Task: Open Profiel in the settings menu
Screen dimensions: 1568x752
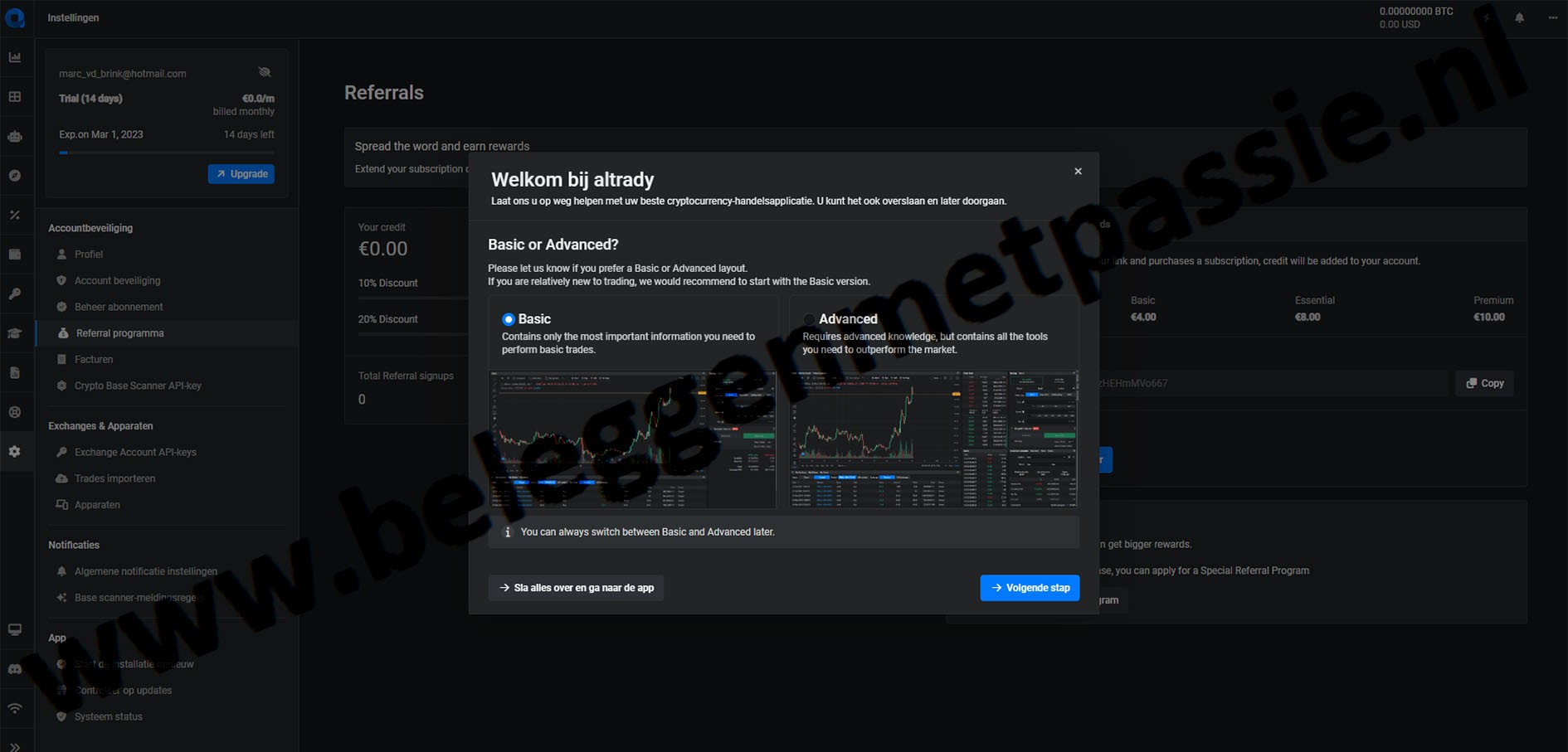Action: (89, 255)
